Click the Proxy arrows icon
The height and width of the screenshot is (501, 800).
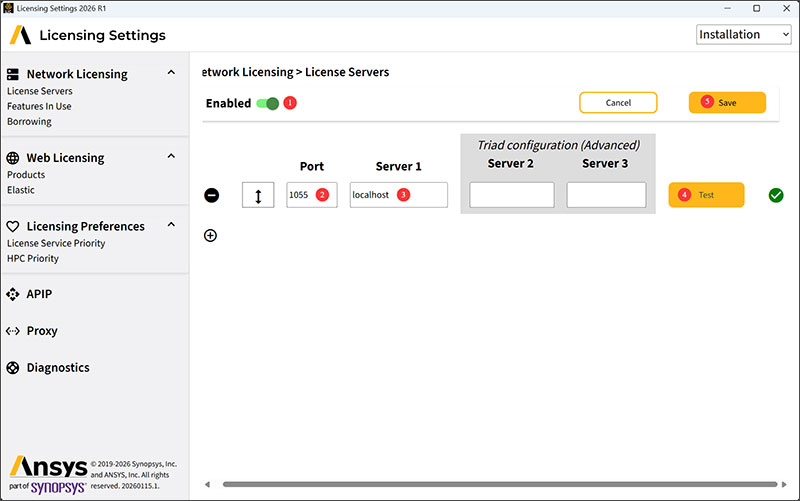pos(13,331)
